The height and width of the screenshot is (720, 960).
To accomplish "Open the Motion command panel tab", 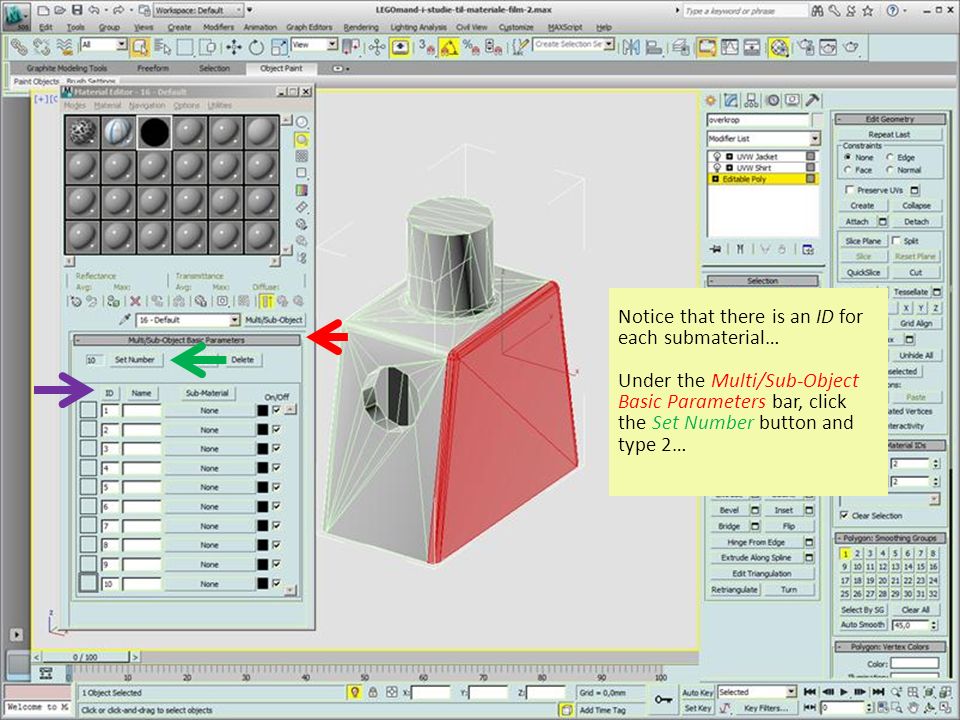I will coord(773,100).
